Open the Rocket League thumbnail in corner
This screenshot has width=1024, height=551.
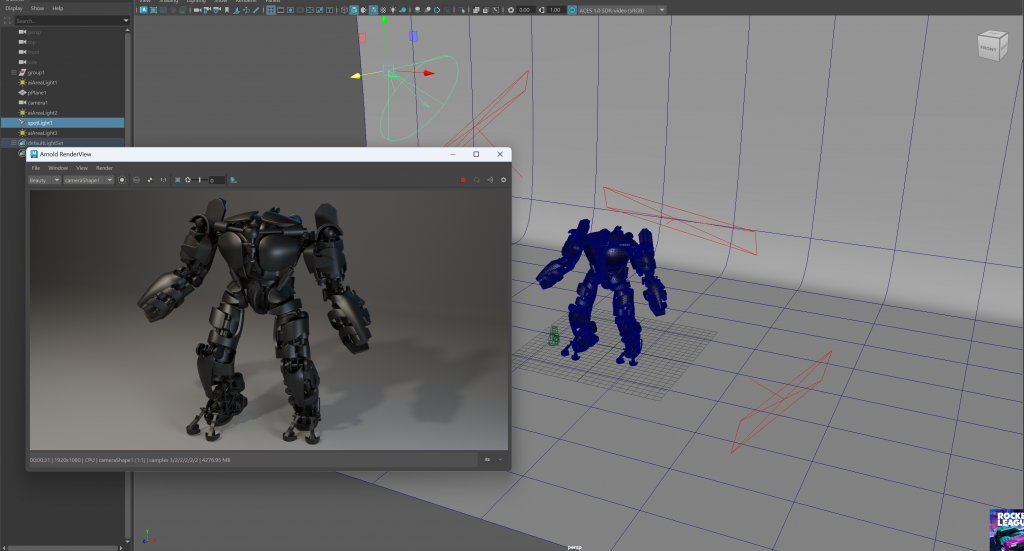1006,529
